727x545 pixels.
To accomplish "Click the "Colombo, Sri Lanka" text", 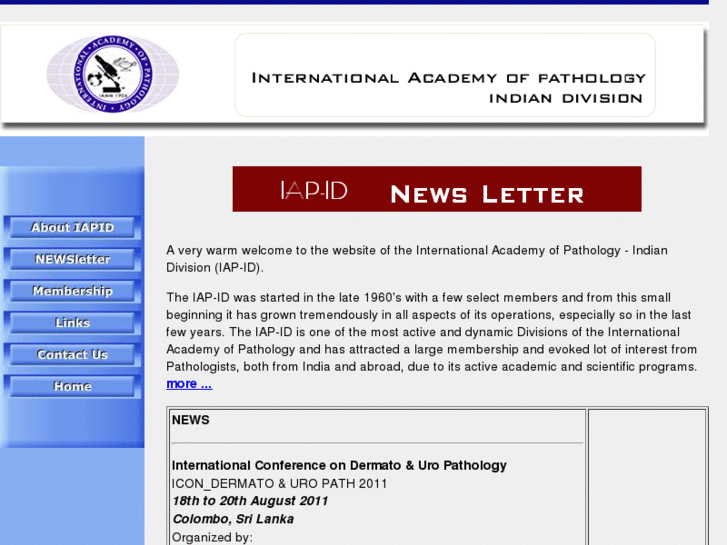I will click(x=233, y=519).
